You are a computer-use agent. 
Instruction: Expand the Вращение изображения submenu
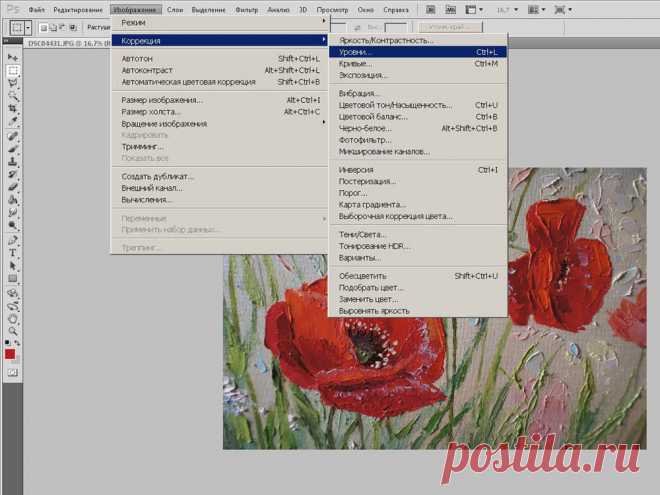point(220,123)
